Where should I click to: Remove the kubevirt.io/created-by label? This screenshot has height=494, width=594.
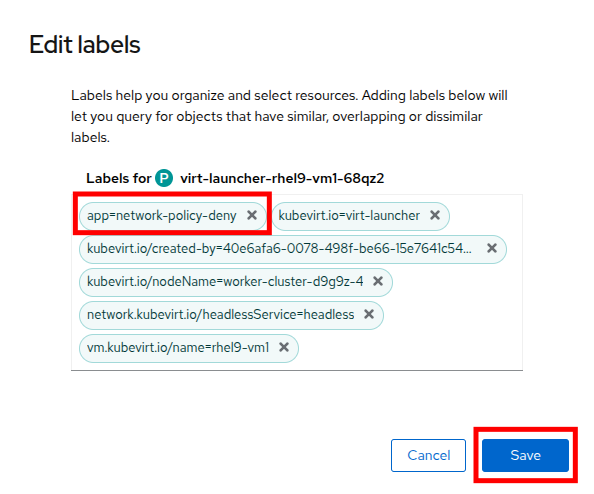492,248
